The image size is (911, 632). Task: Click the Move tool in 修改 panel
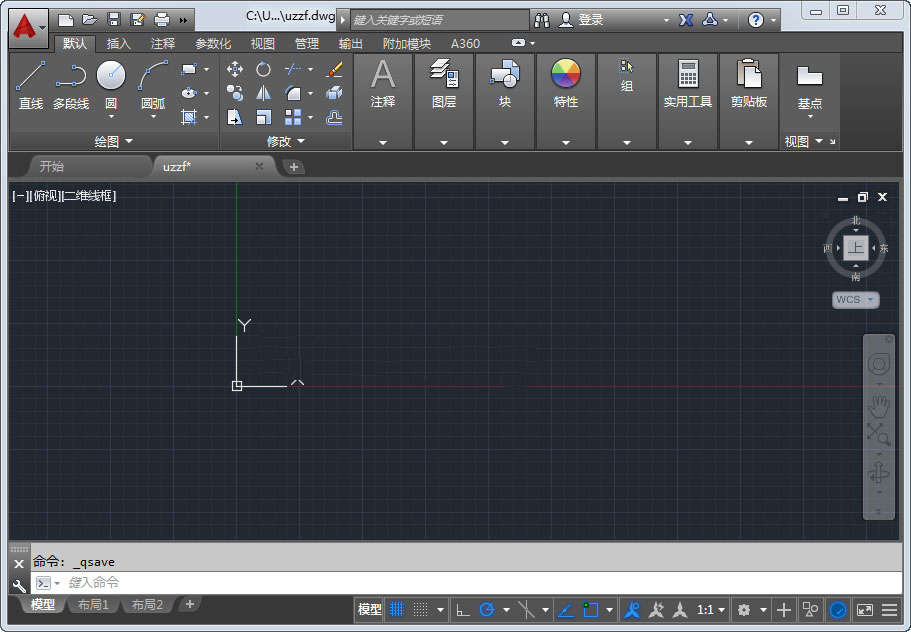235,69
